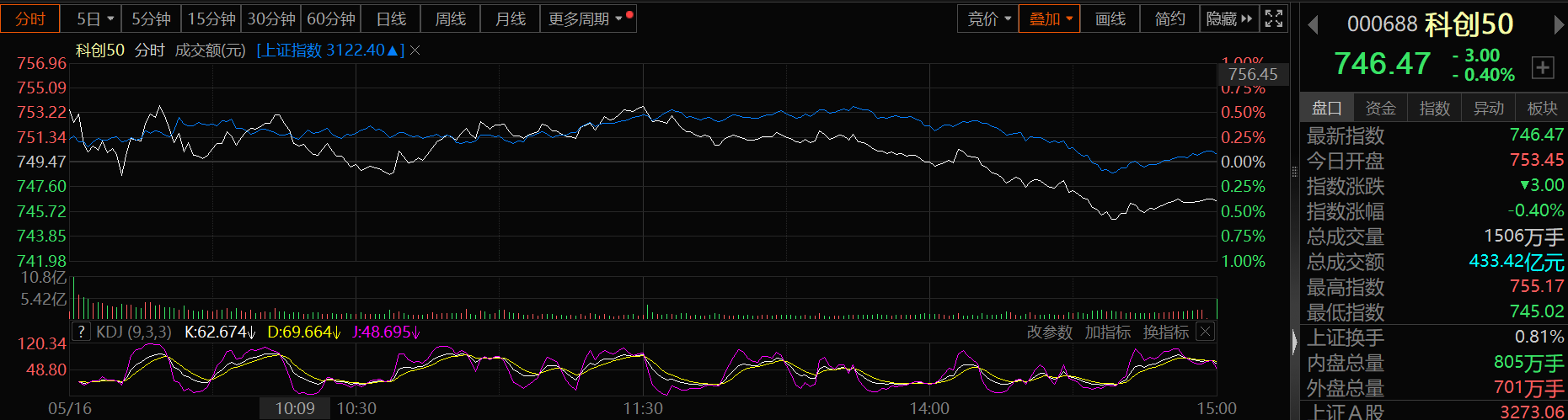Click the 10:09 time marker on axis
1568x420 pixels.
click(x=295, y=408)
